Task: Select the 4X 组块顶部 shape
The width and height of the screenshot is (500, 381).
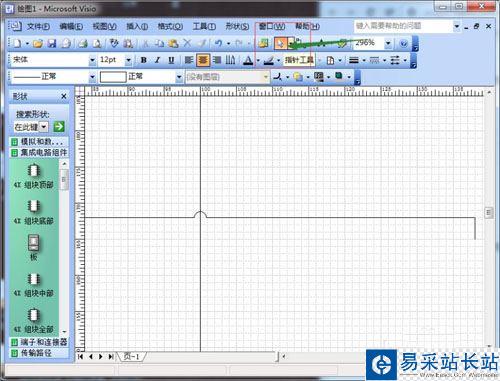Action: (33, 176)
